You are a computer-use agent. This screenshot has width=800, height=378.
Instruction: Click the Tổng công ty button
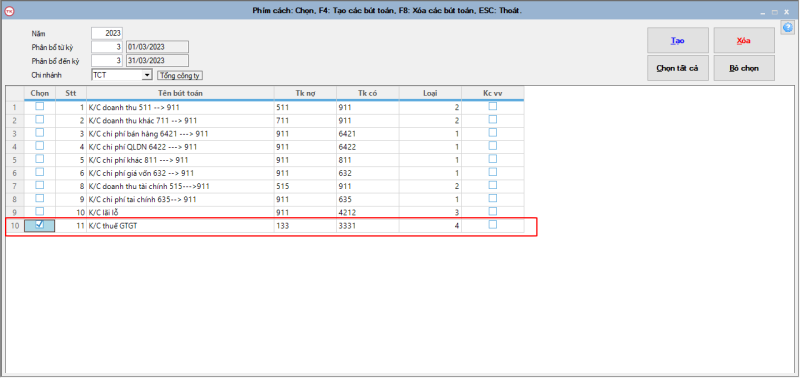point(180,75)
